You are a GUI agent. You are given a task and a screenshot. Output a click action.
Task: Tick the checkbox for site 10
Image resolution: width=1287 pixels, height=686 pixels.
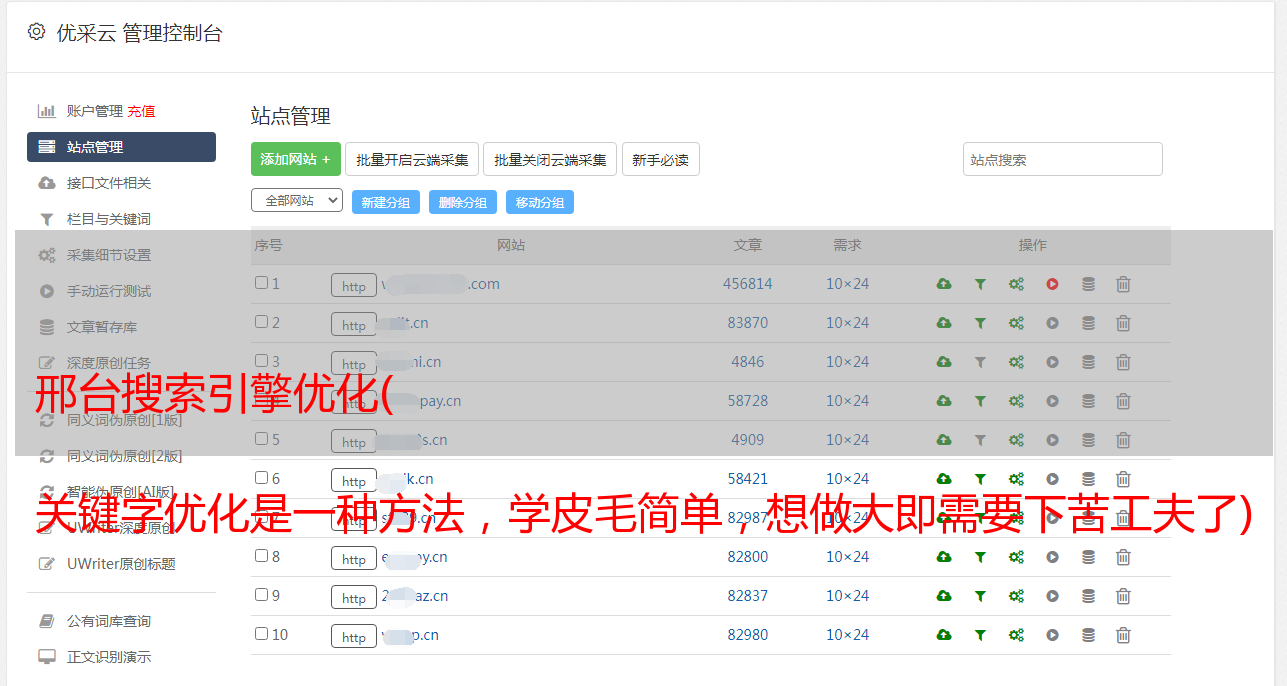261,634
